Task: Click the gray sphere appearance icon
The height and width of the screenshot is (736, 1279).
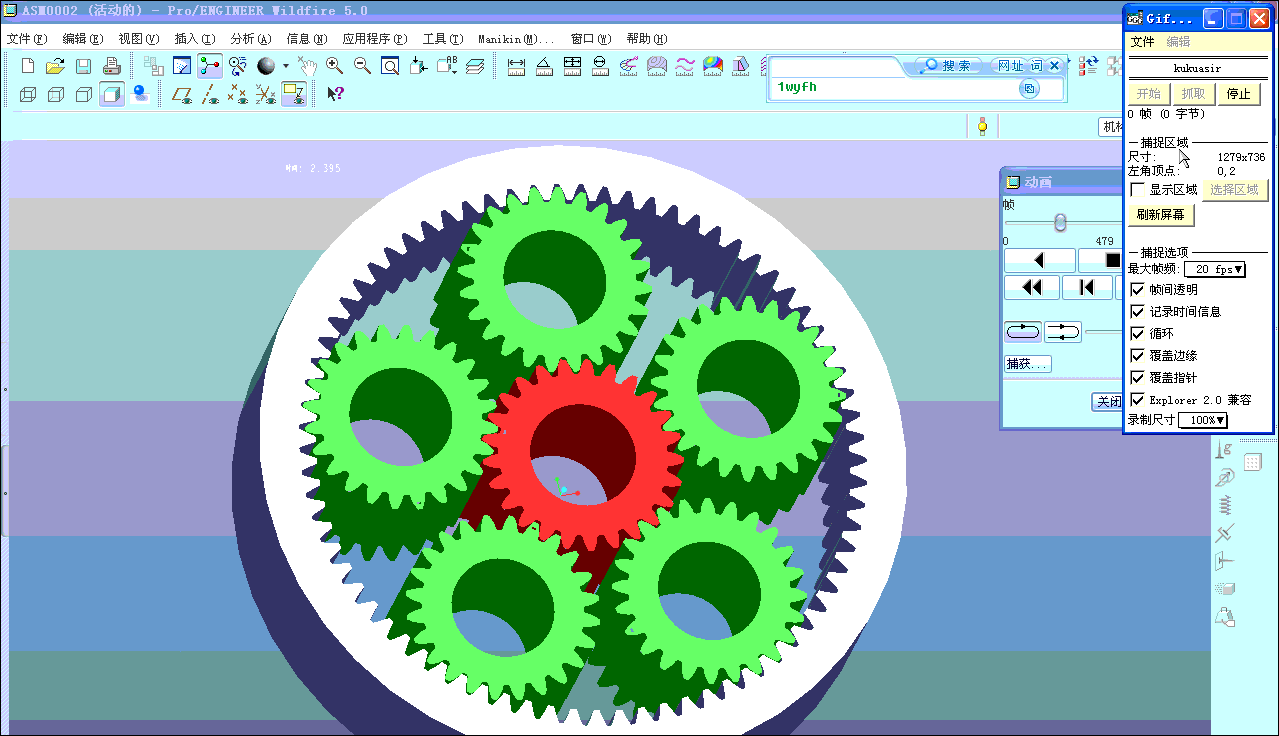Action: point(266,66)
